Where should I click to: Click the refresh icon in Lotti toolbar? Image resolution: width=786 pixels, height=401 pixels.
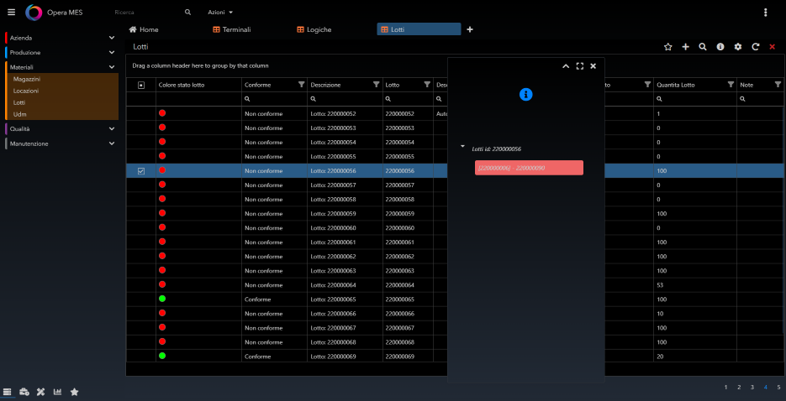pos(755,47)
